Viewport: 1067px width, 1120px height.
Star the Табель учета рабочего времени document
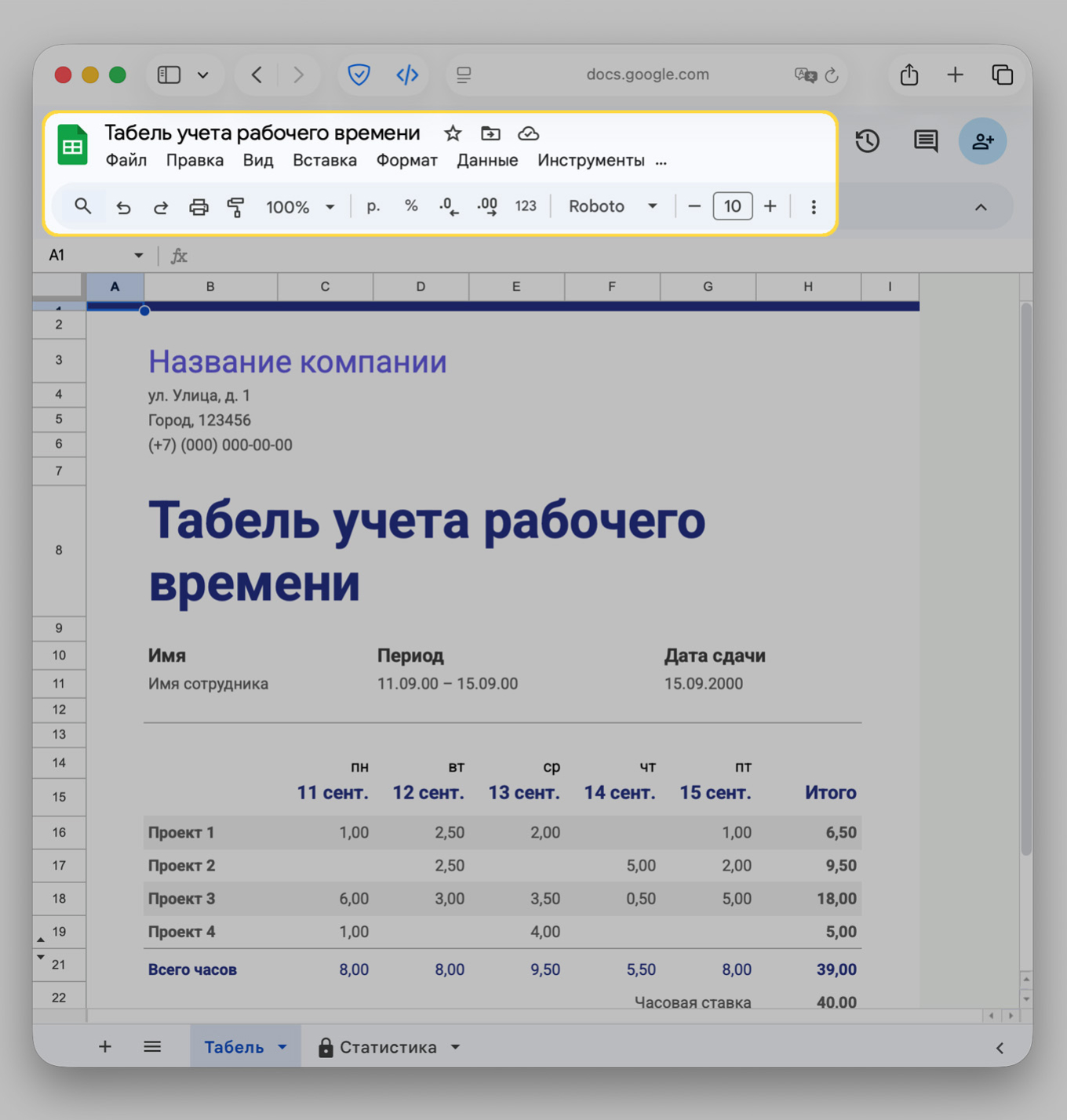tap(453, 133)
